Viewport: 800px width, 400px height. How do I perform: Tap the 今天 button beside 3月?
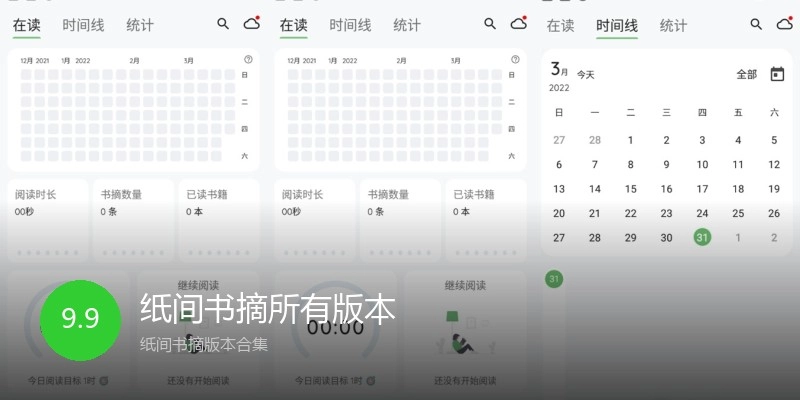coord(586,75)
